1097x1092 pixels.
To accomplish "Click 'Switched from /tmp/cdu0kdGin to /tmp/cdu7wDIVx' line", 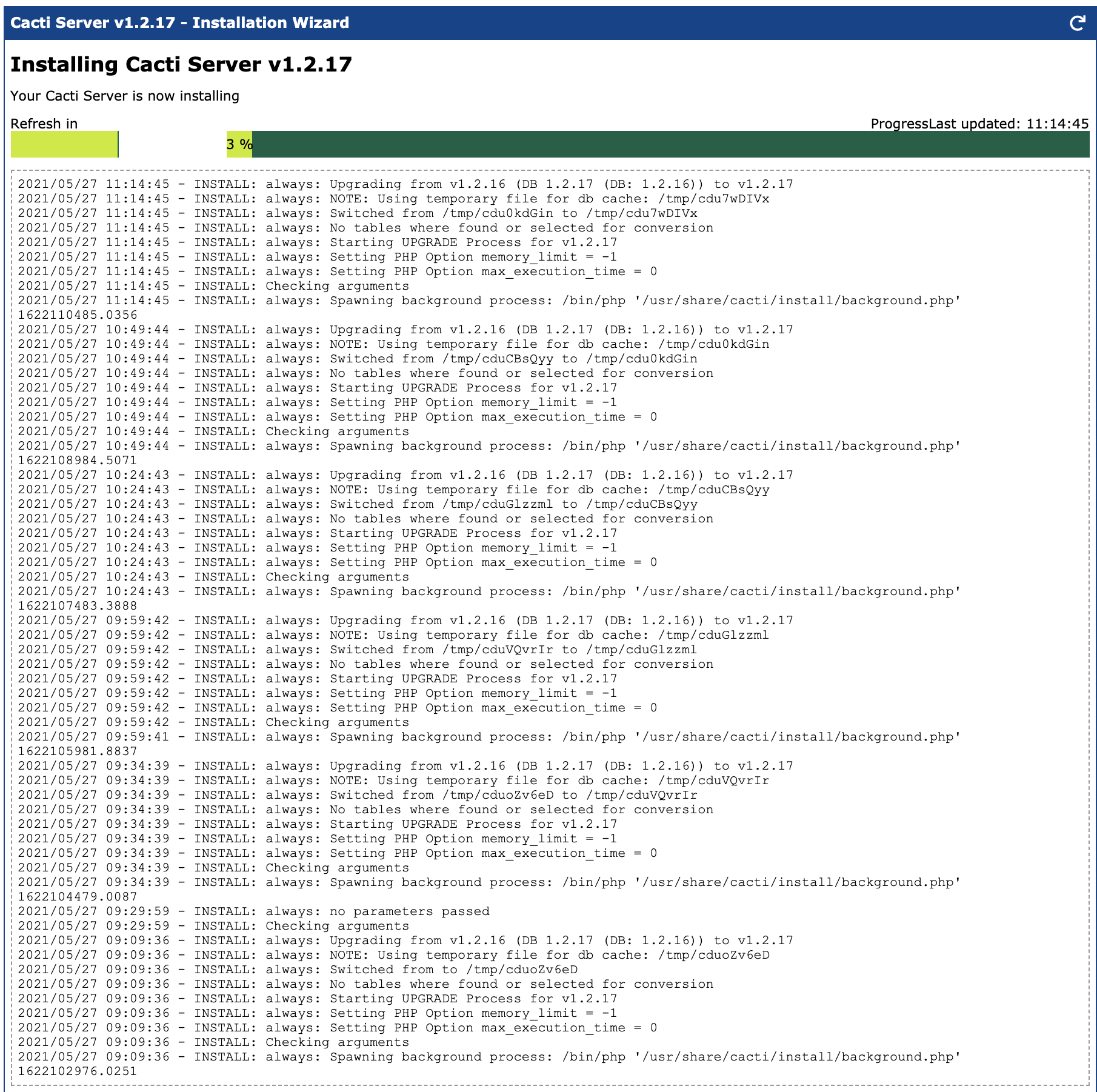I will (x=358, y=213).
